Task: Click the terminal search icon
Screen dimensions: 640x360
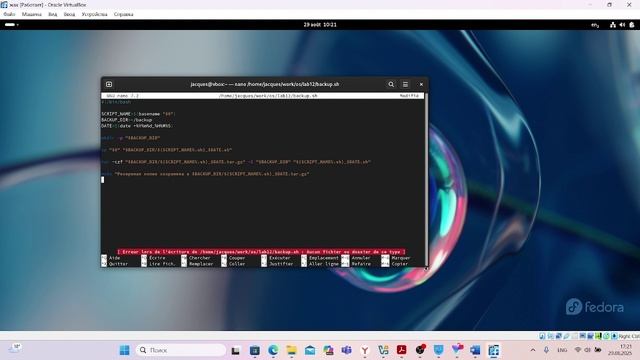Action: point(391,84)
